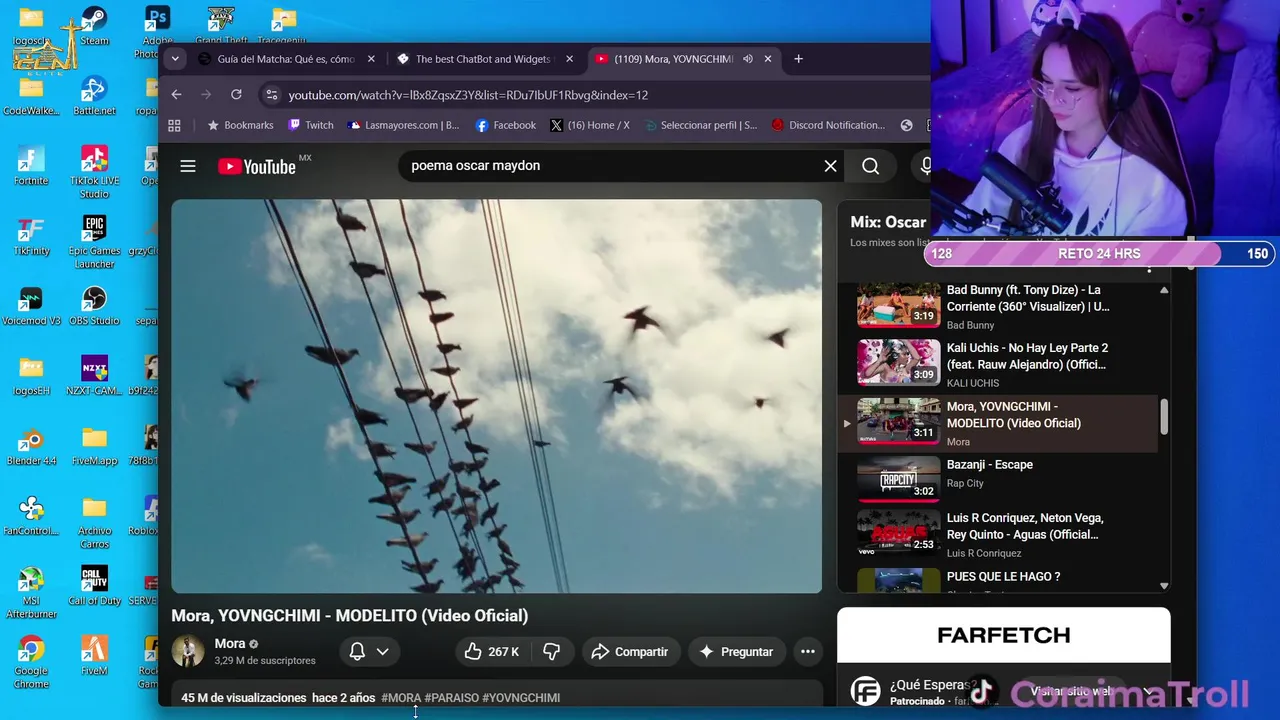Open the (16) Home / X bookmark

[590, 125]
